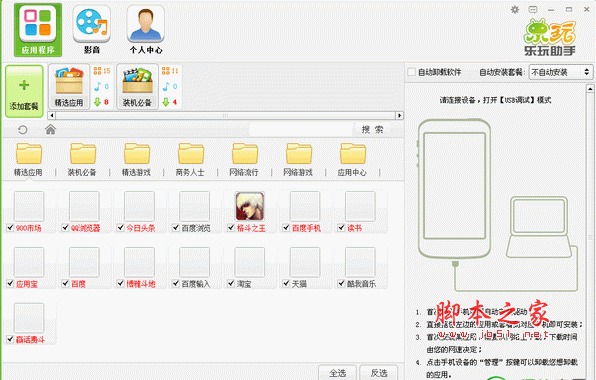Click the search input field
596x380 pixels.
(301, 130)
